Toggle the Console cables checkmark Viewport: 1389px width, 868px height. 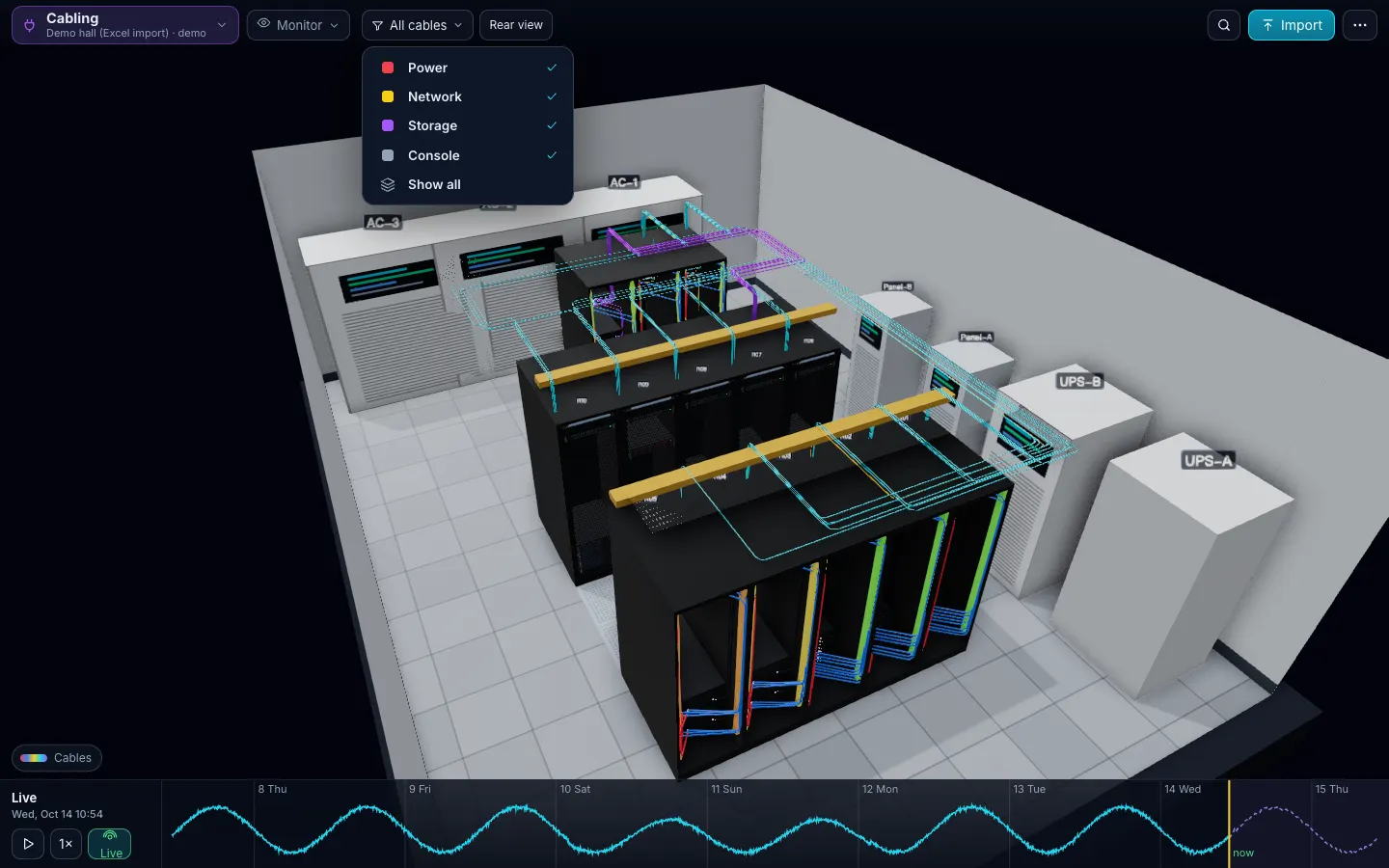(x=552, y=155)
